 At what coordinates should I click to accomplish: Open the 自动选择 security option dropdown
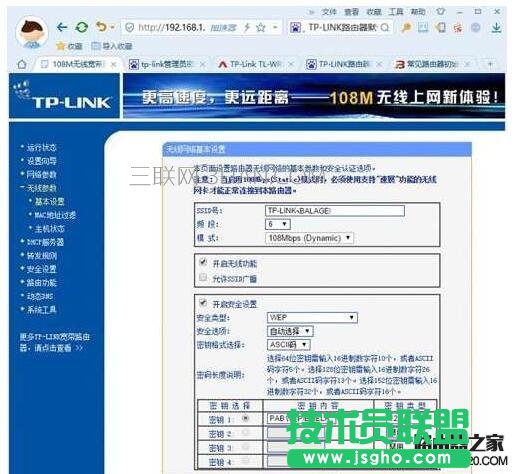pyautogui.click(x=290, y=331)
